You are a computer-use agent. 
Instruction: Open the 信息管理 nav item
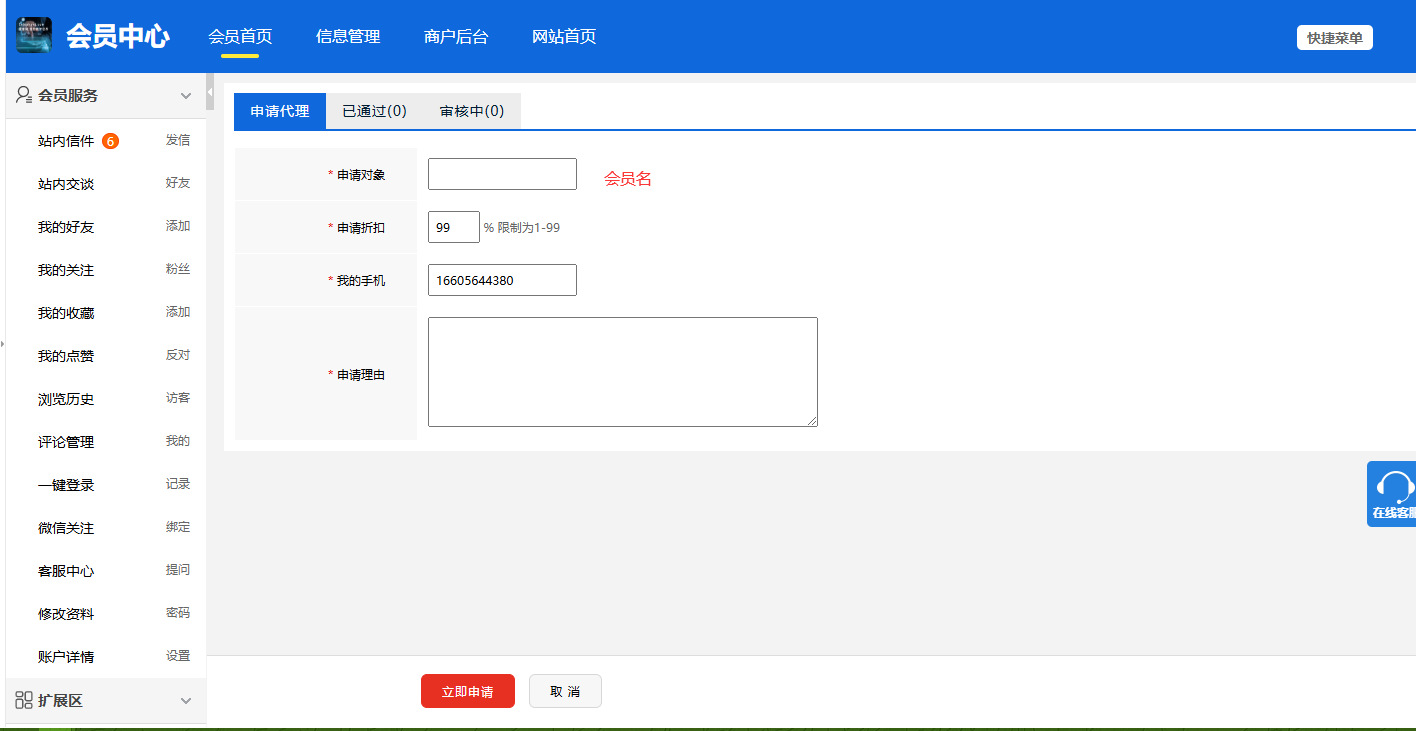pyautogui.click(x=348, y=37)
